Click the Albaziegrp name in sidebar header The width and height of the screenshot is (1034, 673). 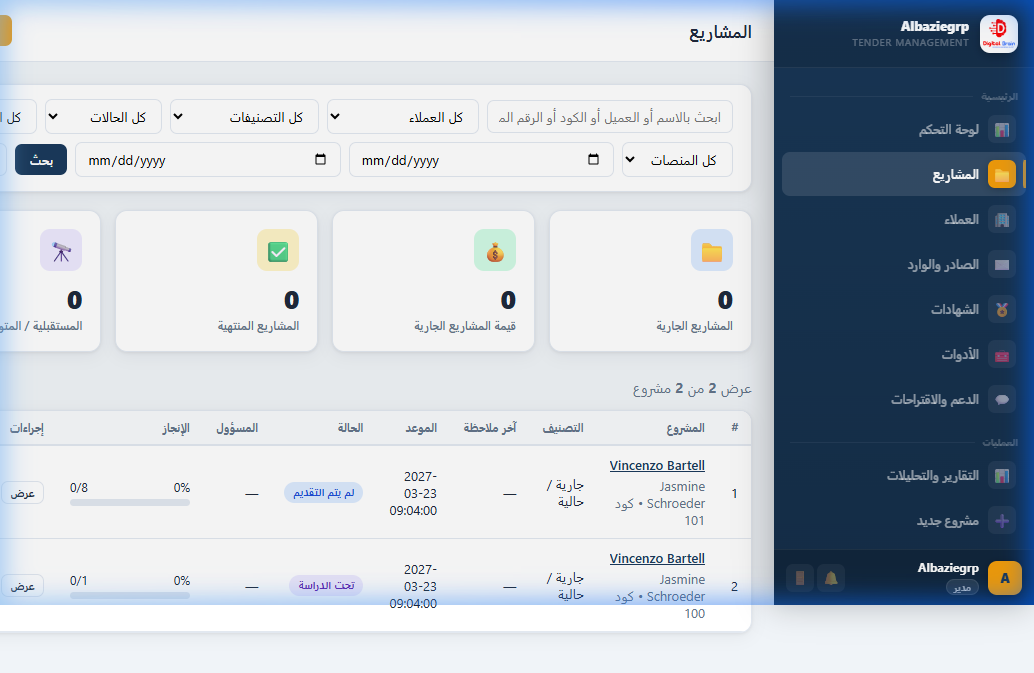tap(934, 26)
